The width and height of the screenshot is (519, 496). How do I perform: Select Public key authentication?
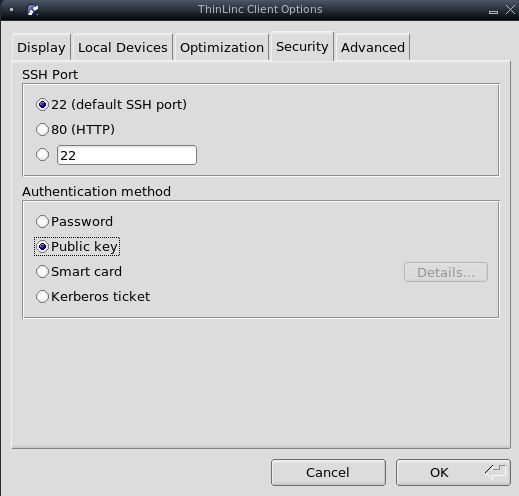coord(77,247)
